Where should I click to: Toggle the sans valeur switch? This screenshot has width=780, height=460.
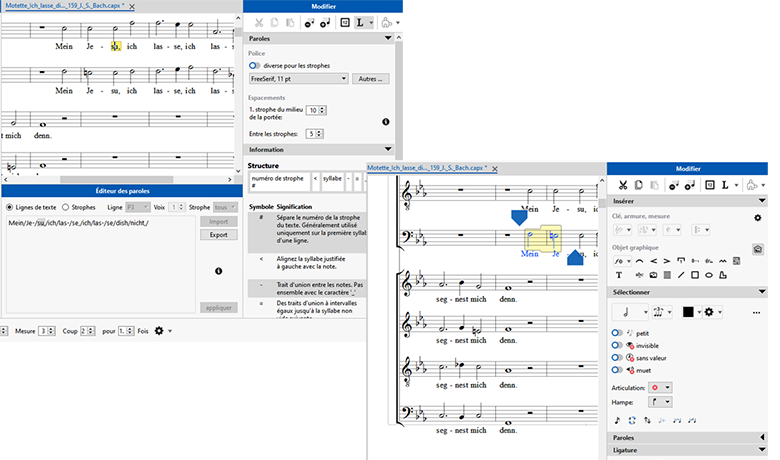pyautogui.click(x=617, y=358)
